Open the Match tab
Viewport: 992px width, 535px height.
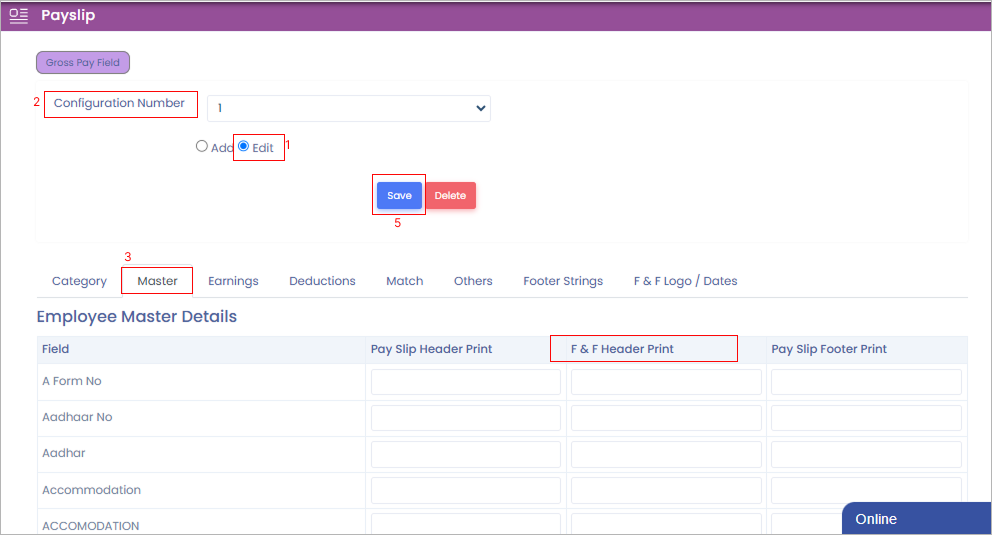click(x=404, y=281)
